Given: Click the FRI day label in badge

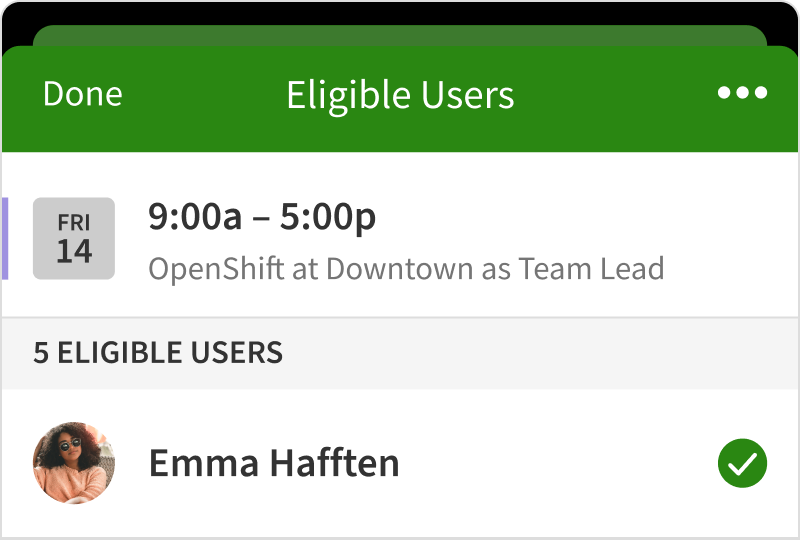Looking at the screenshot, I should point(74,223).
